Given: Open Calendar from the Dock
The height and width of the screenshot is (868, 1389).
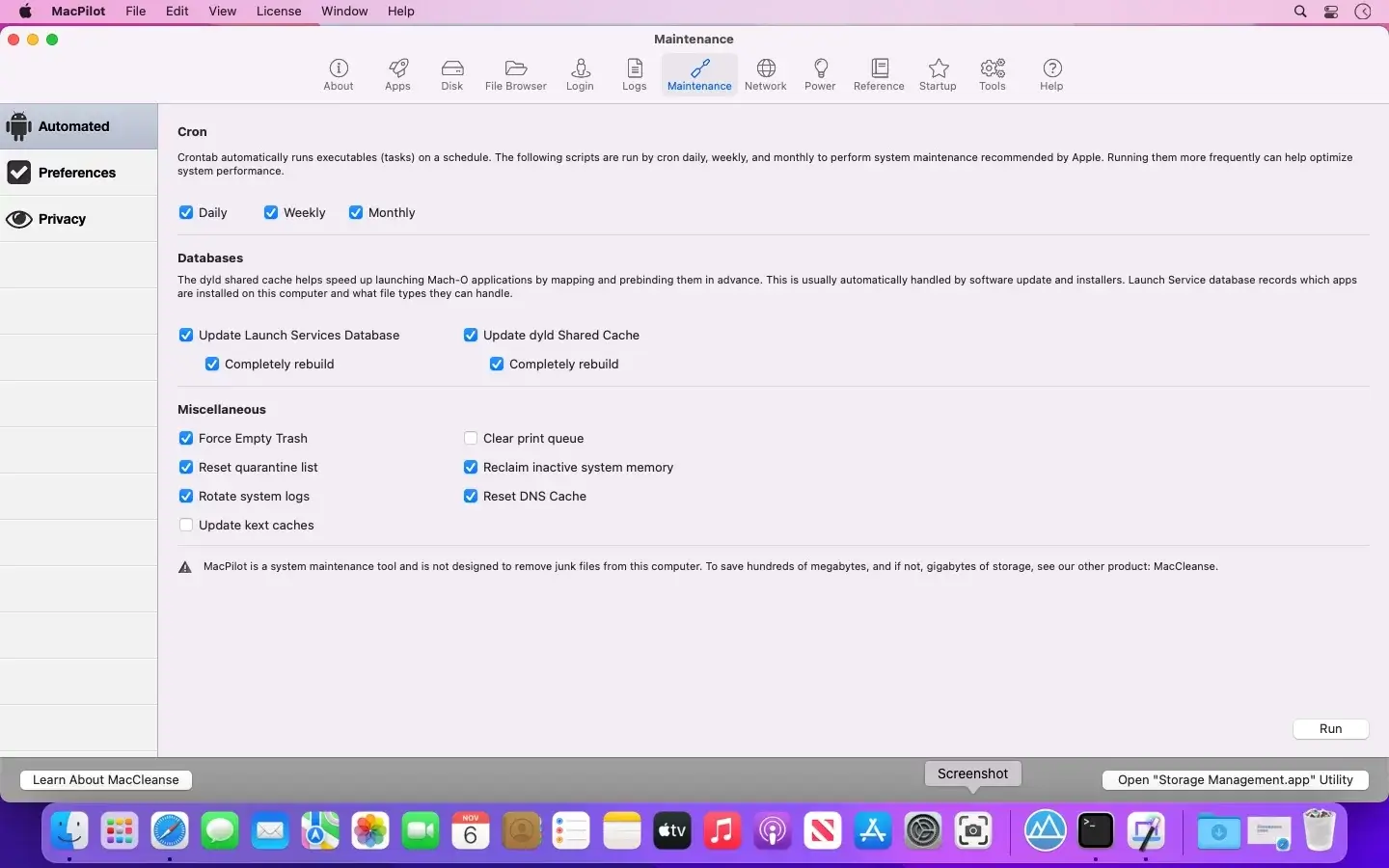Looking at the screenshot, I should click(471, 830).
